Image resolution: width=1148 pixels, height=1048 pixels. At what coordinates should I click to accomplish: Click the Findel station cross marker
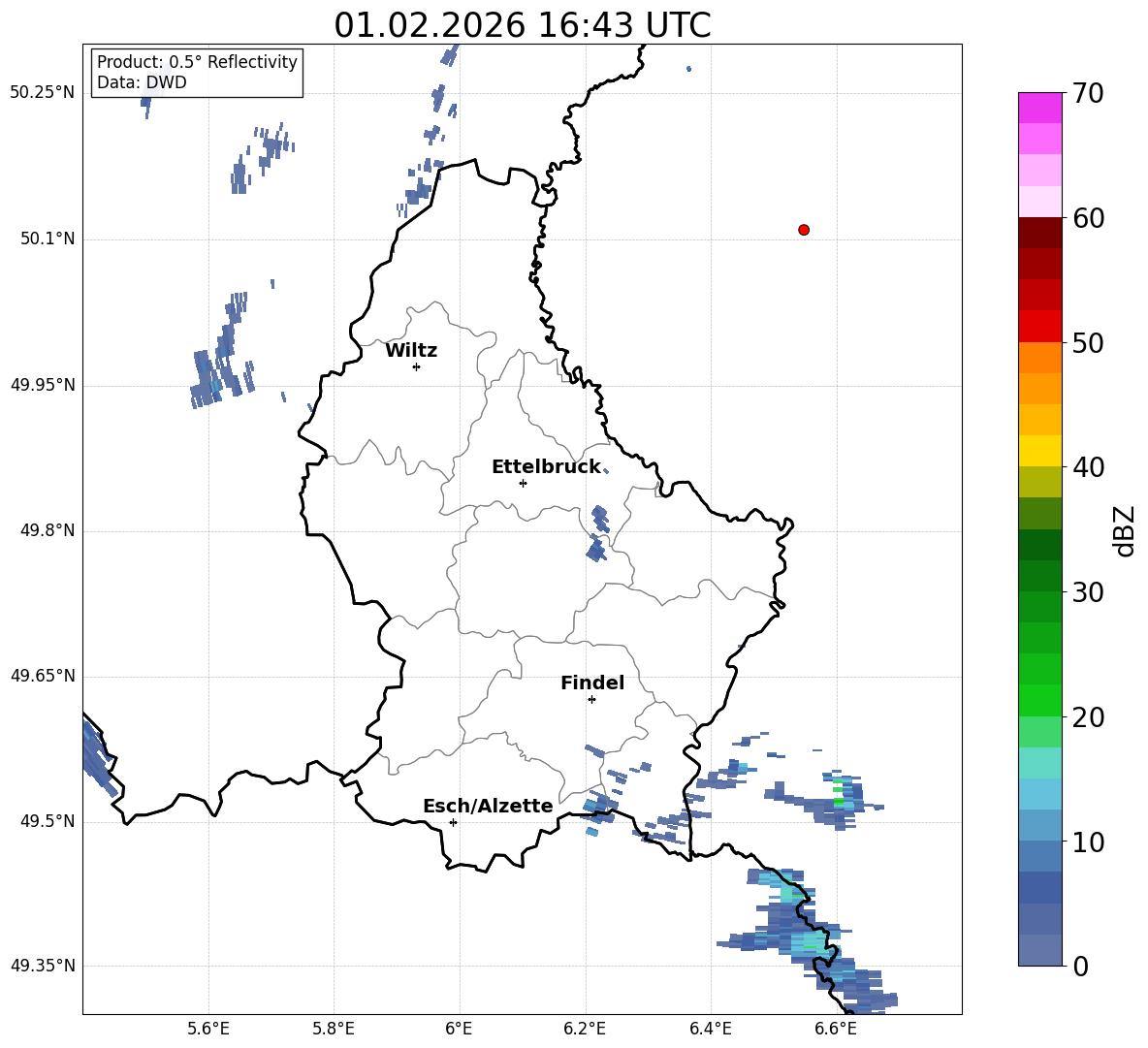(591, 700)
